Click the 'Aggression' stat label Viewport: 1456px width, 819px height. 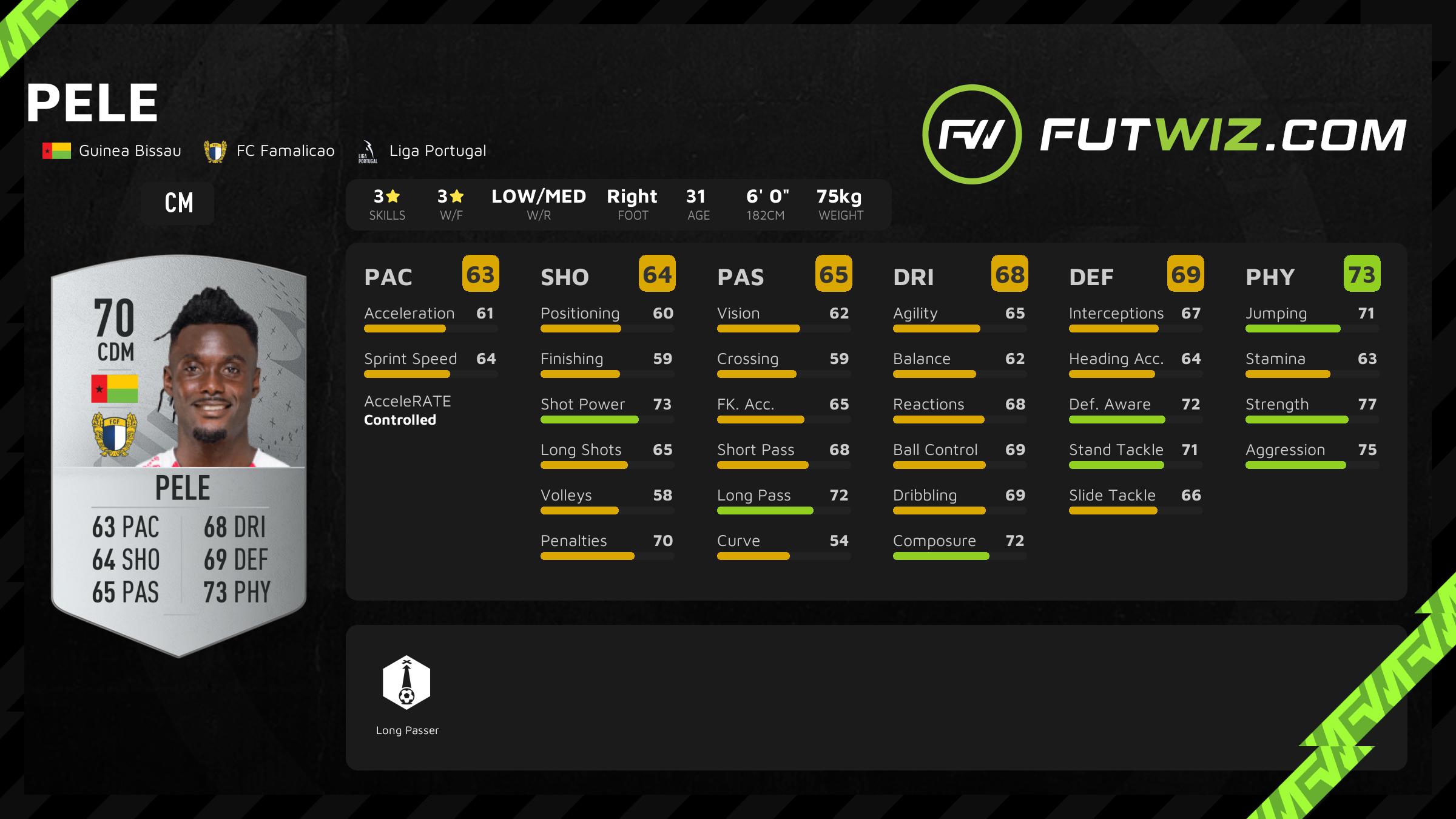(x=1285, y=450)
